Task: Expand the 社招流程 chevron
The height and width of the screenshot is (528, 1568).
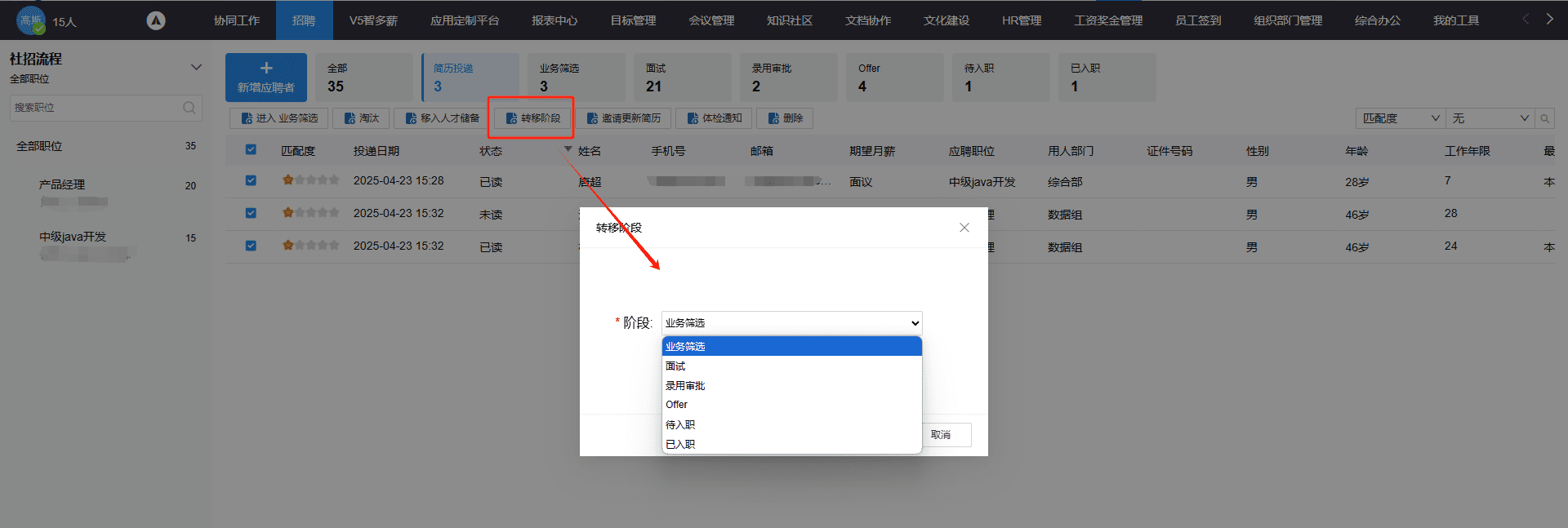Action: coord(196,67)
